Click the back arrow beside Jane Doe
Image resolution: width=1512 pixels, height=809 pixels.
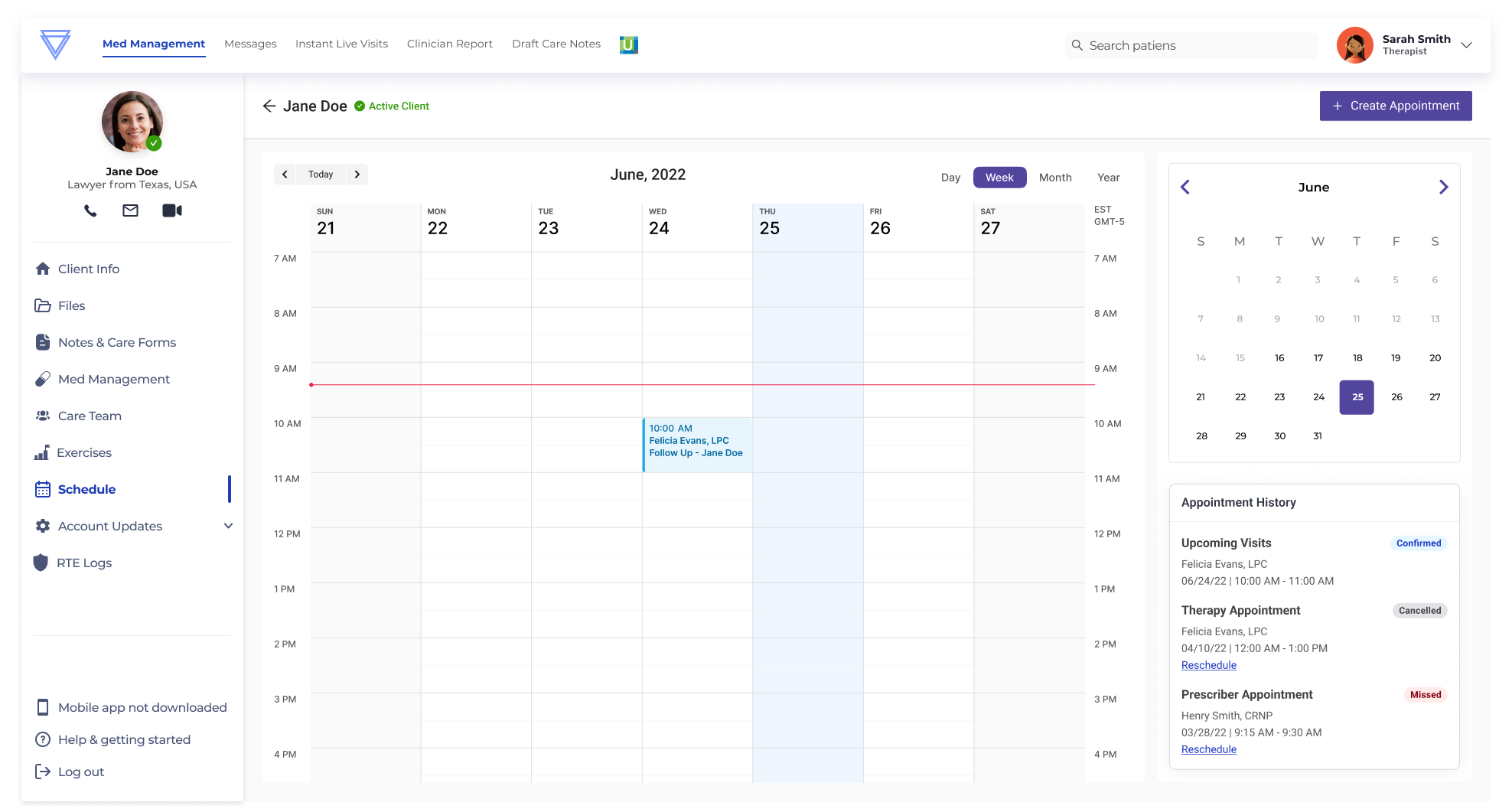[x=269, y=106]
